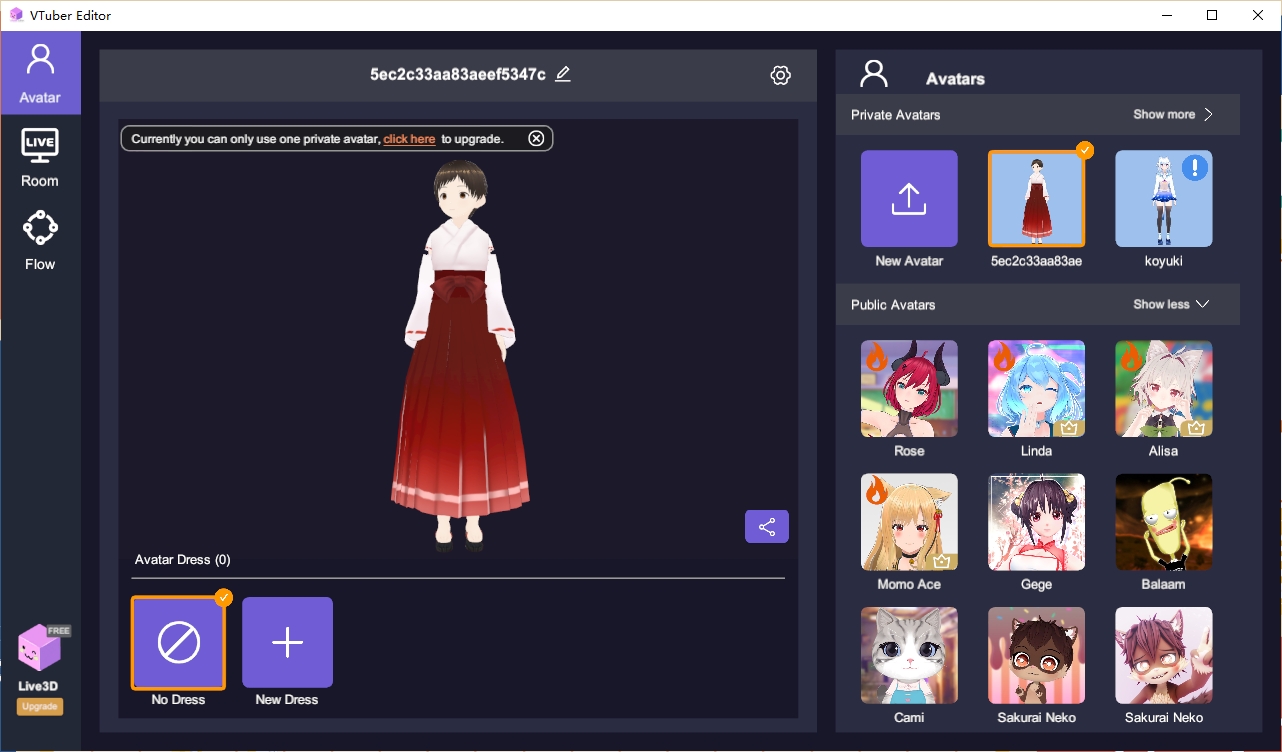
Task: Click the Upgrade button under Live3D
Action: pyautogui.click(x=39, y=706)
